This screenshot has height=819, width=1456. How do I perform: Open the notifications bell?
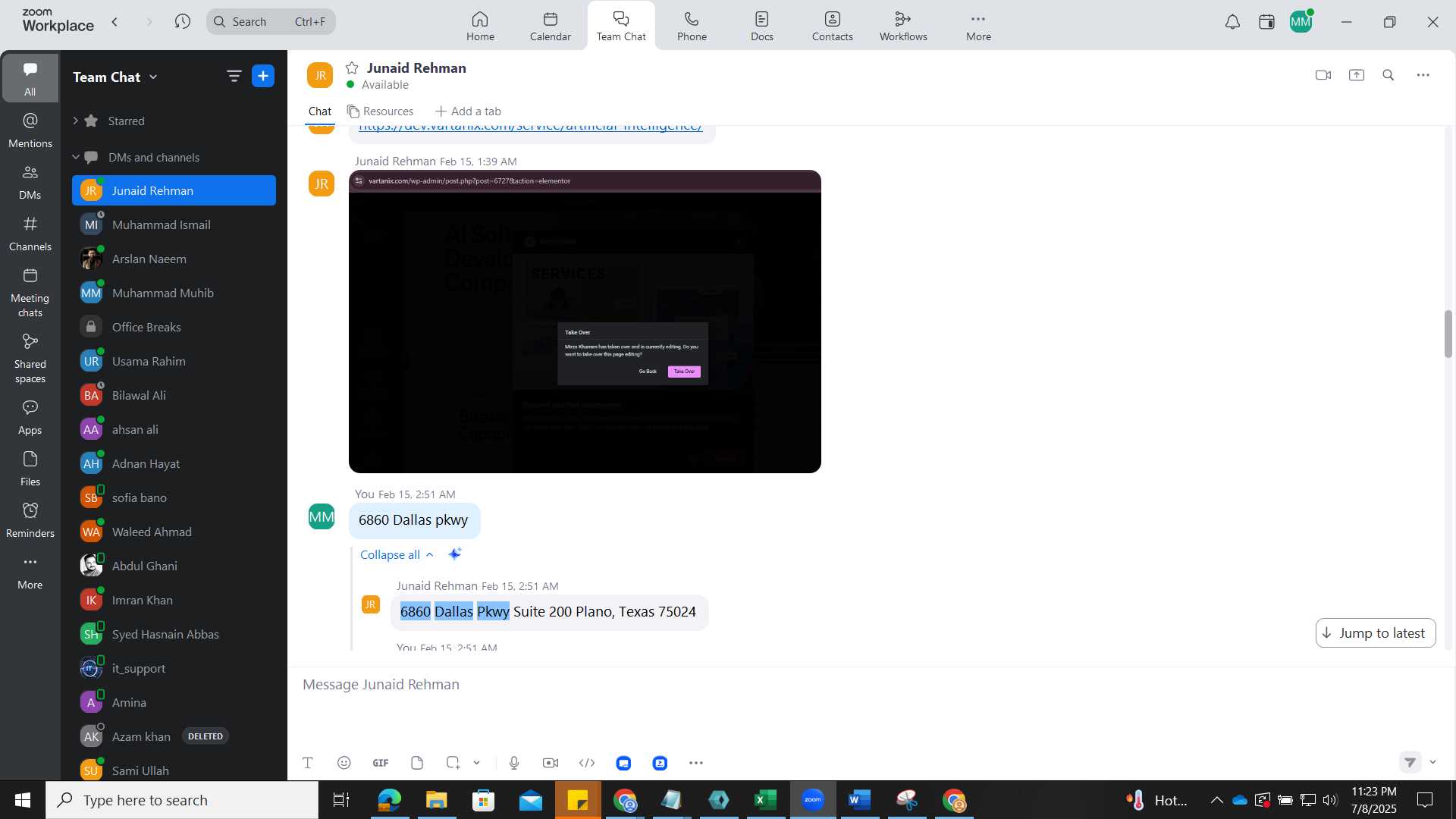(1233, 22)
